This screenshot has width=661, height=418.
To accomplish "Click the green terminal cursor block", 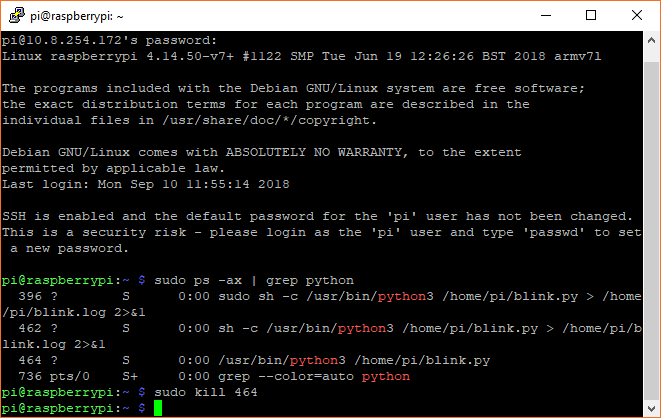I will click(x=158, y=408).
